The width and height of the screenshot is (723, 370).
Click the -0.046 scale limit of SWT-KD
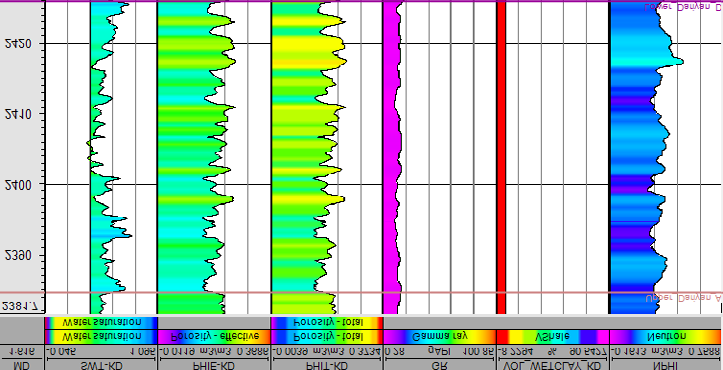[x=60, y=351]
